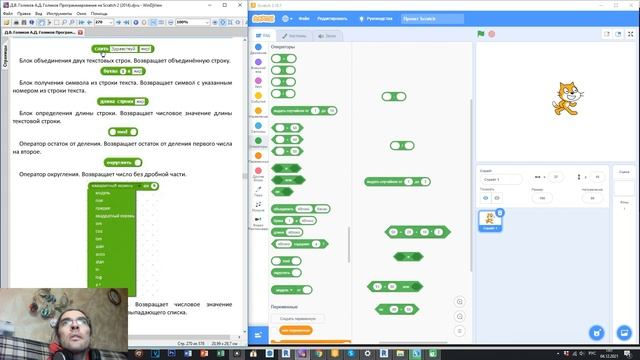Zoom in the Scratch script workspace

pos(460,302)
